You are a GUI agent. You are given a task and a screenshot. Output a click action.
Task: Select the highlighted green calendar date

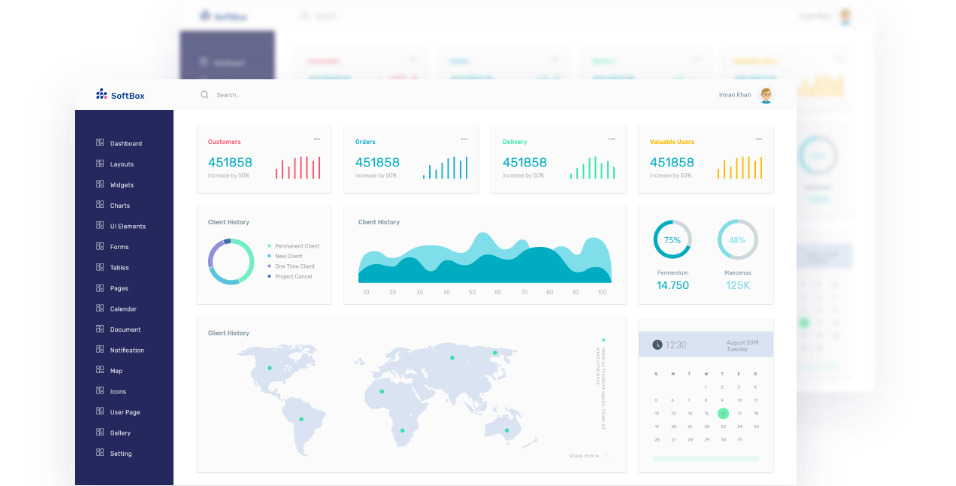[x=723, y=413]
